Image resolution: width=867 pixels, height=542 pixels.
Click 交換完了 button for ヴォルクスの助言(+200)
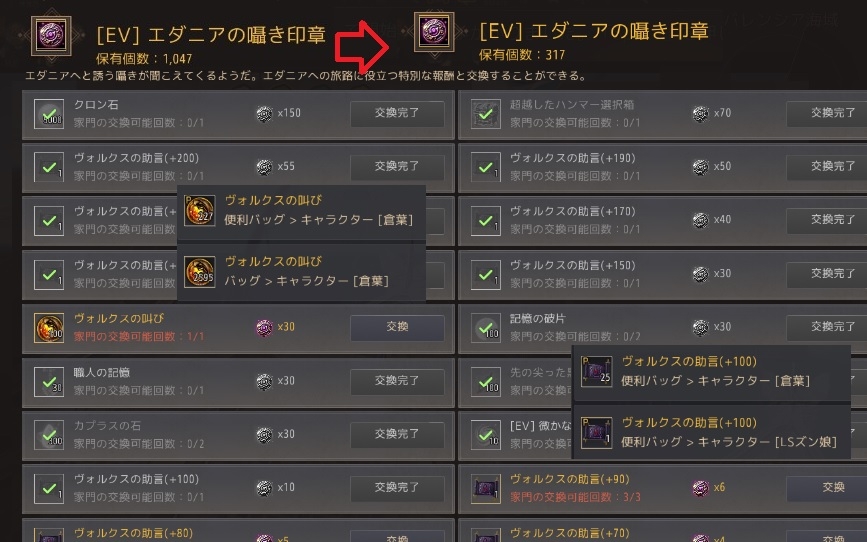[x=397, y=166]
